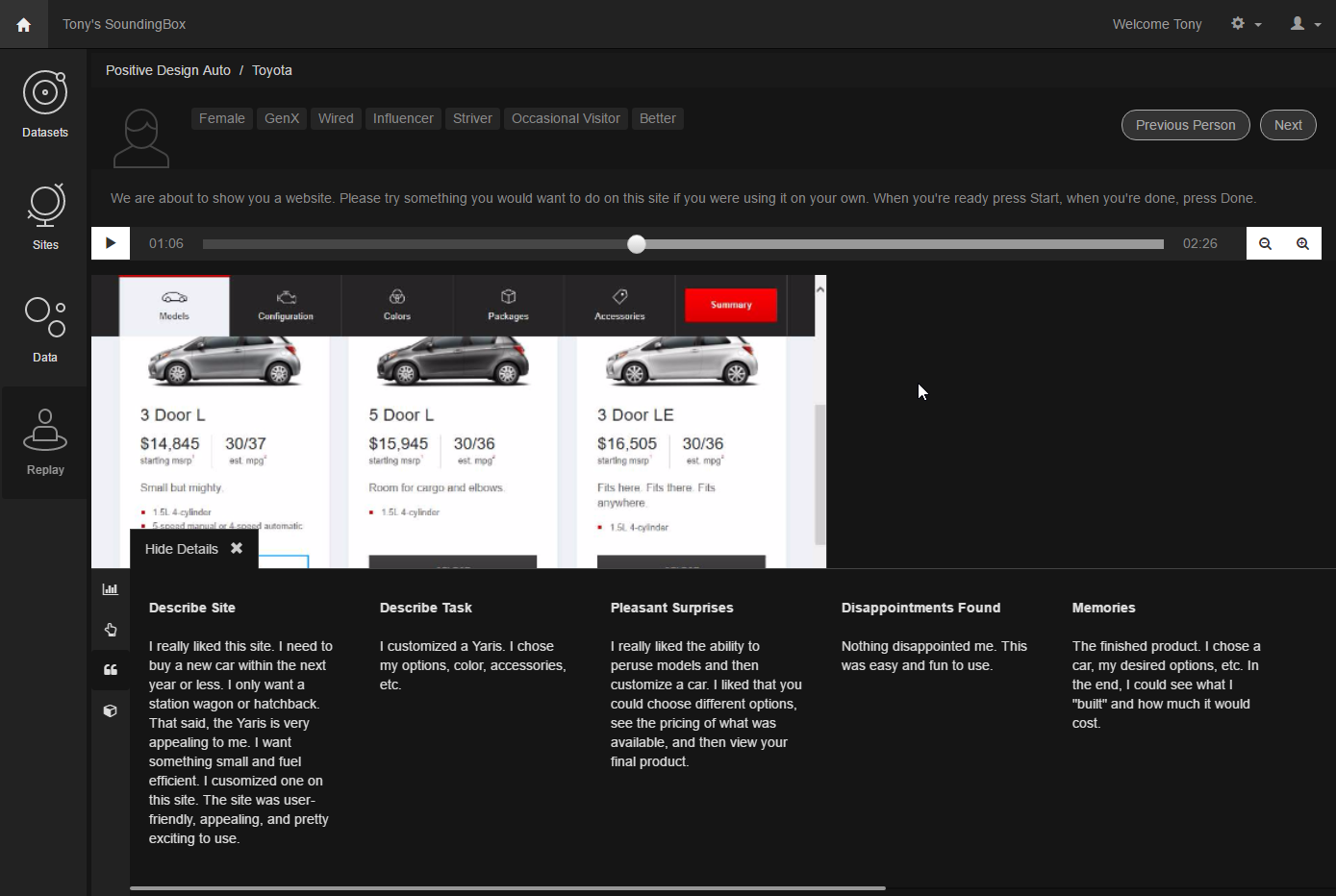Click the Describe Site heading

(192, 608)
